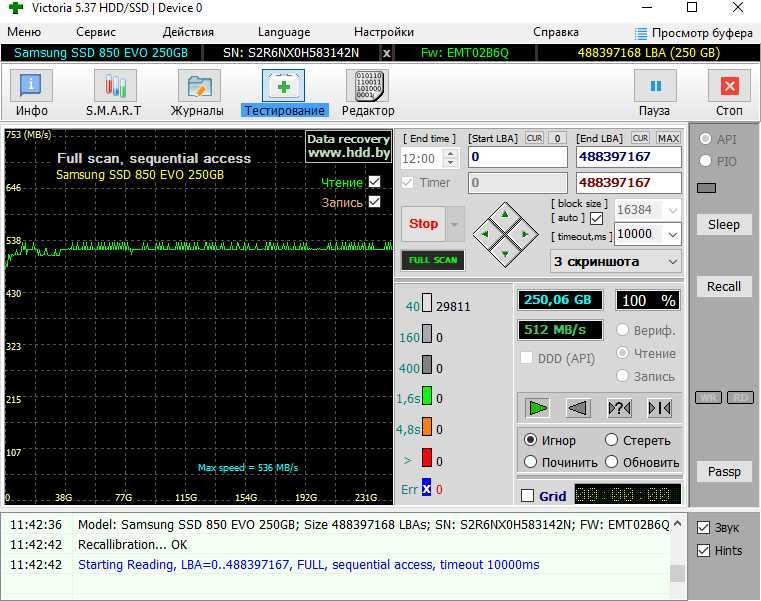Viewport: 761px width, 601px height.
Task: Toggle the Звук sound checkbox
Action: (704, 528)
